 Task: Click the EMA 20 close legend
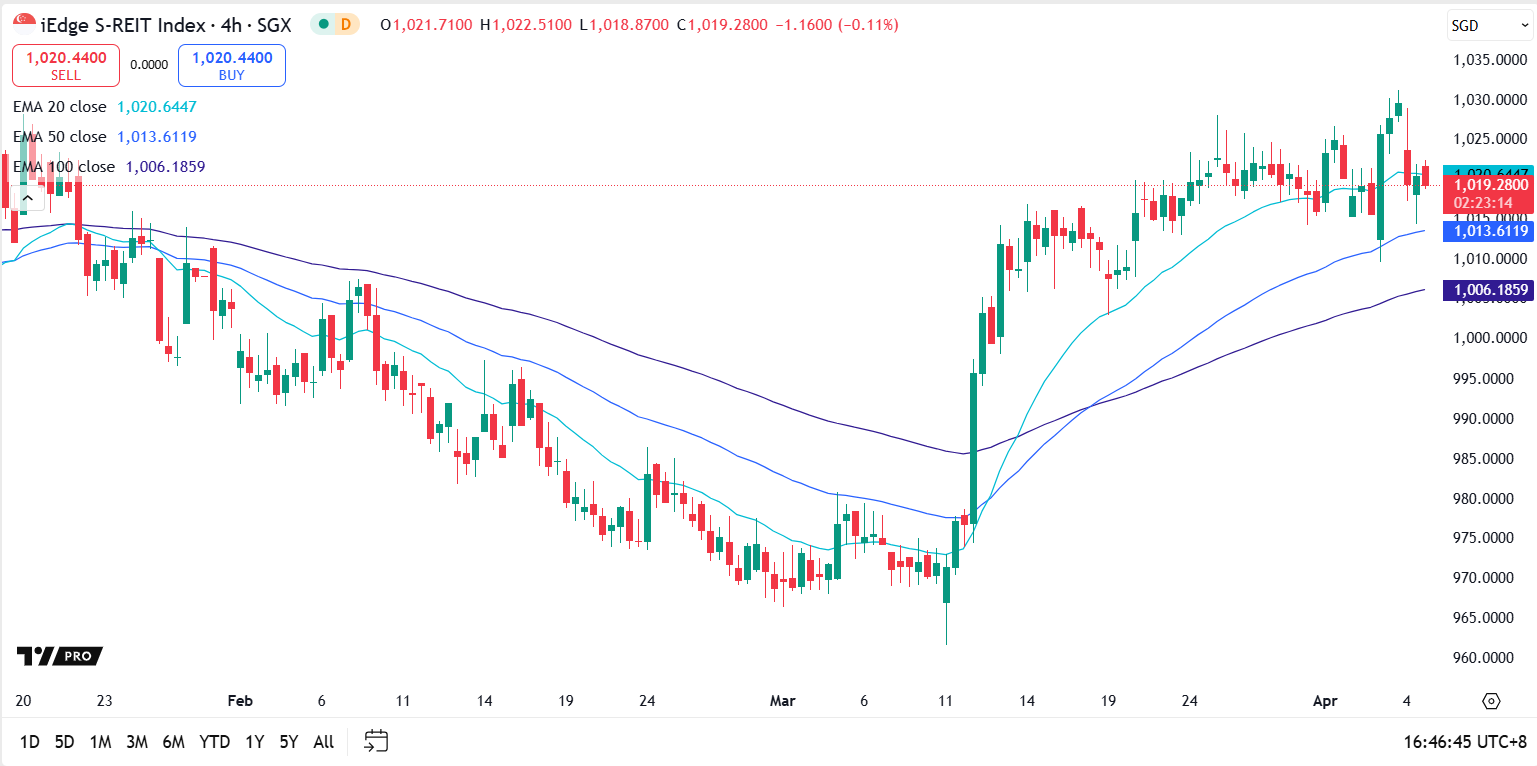[59, 106]
